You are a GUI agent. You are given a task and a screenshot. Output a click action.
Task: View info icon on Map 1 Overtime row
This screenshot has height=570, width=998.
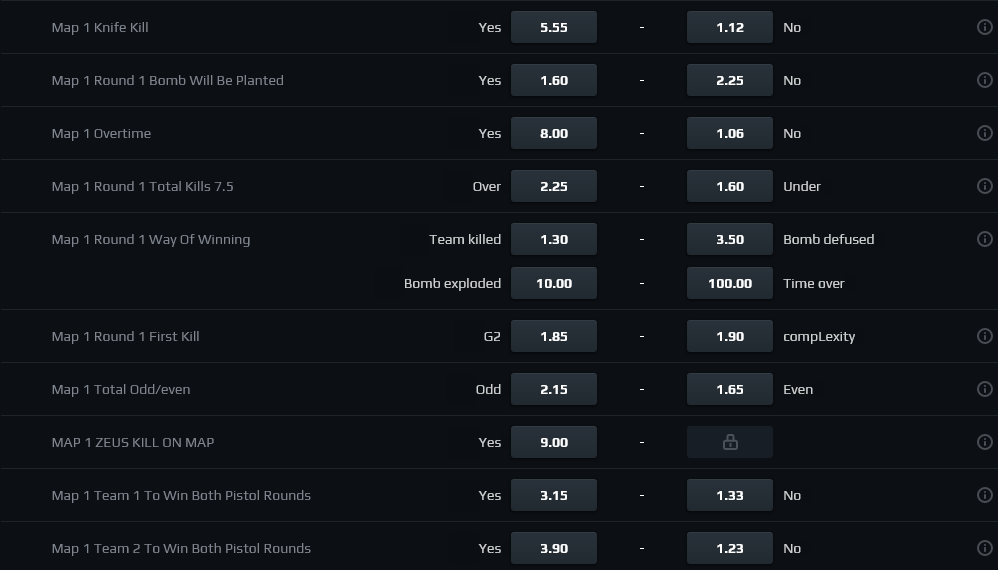pos(984,132)
